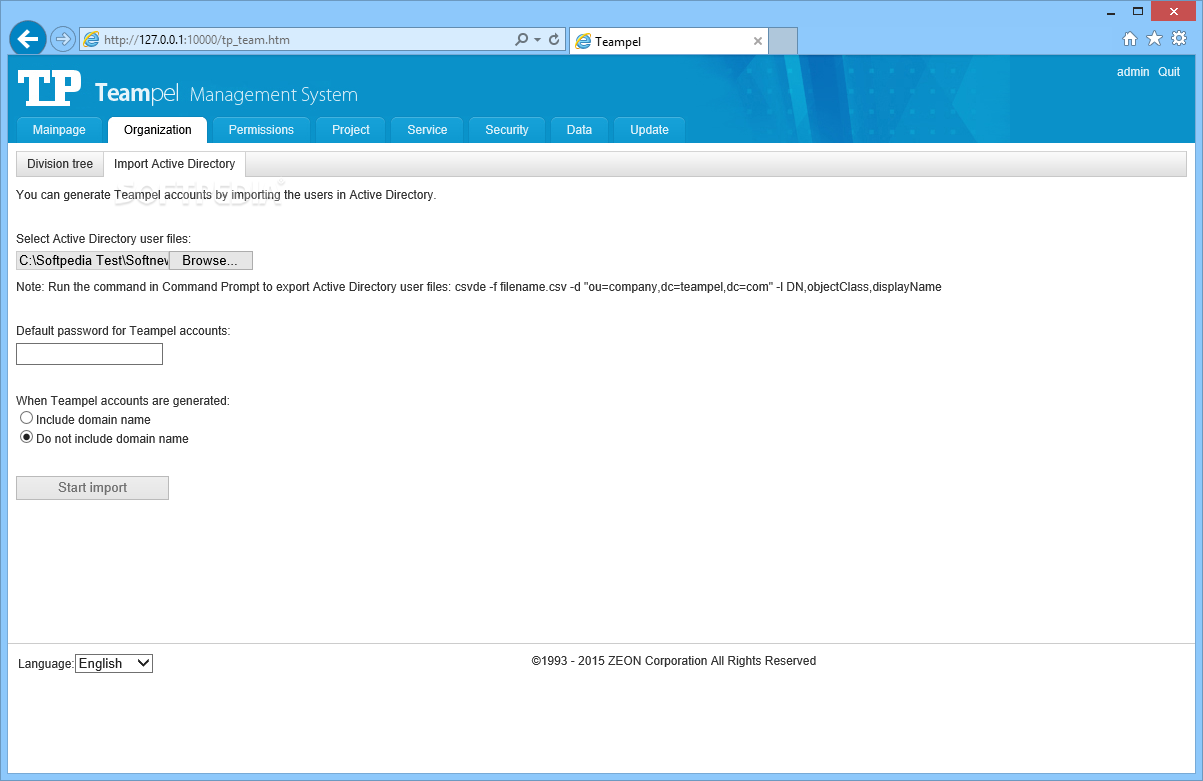Select Do not include domain name option
This screenshot has width=1203, height=781.
tap(27, 437)
